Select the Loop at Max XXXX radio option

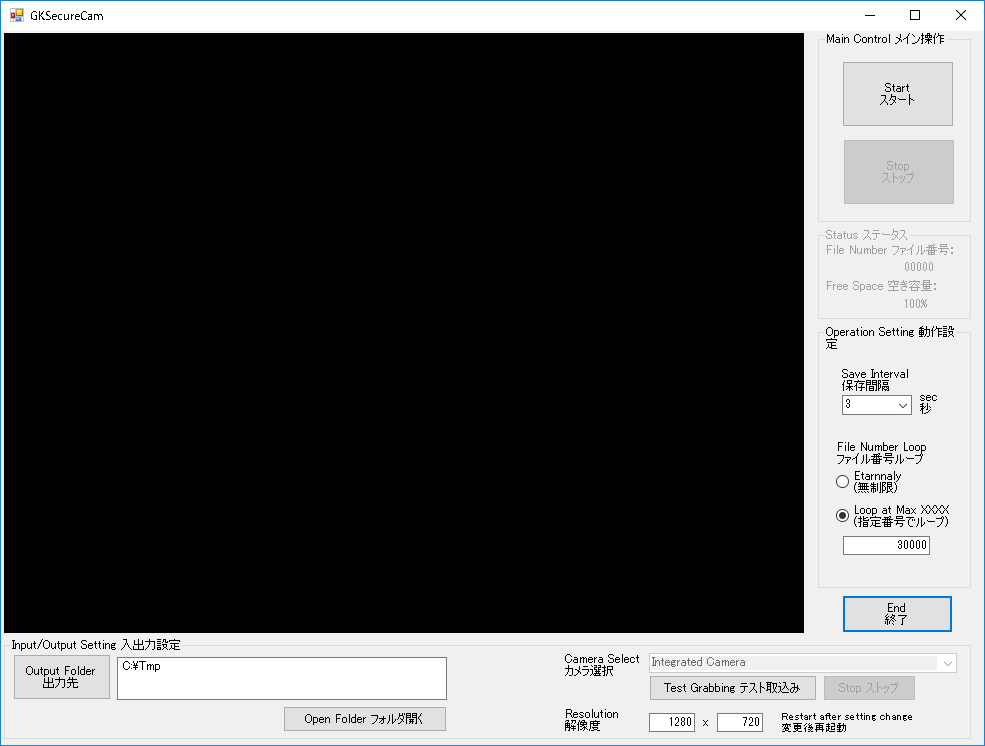pos(842,516)
